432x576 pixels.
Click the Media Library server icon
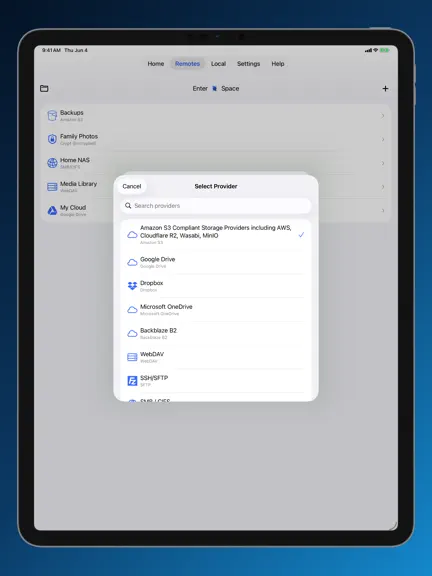point(52,187)
